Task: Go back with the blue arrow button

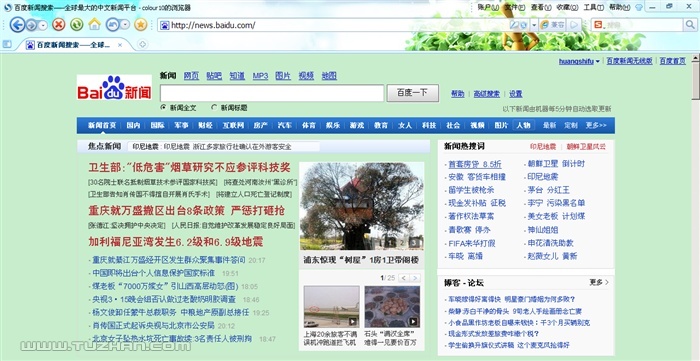Action: click(x=17, y=25)
